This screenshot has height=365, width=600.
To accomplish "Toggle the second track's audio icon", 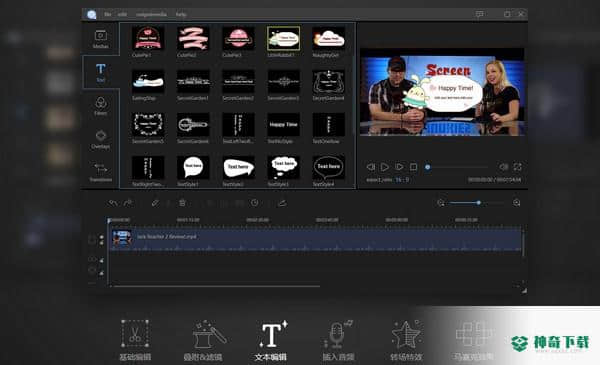I will pyautogui.click(x=101, y=261).
